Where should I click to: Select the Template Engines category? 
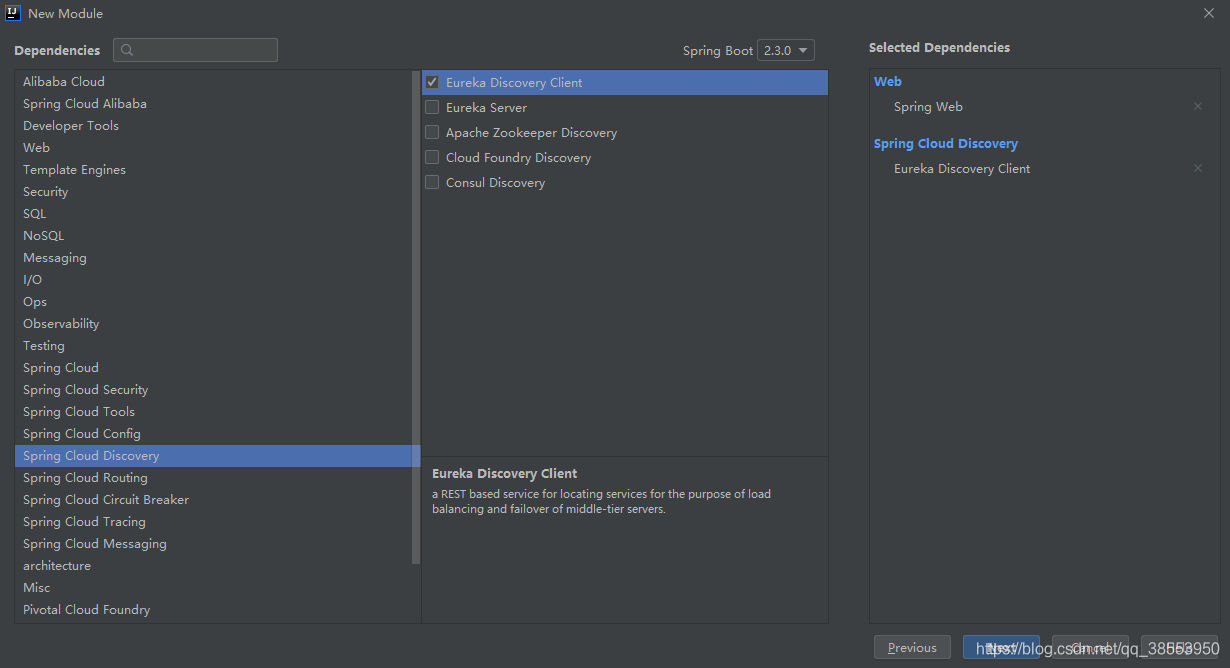(214, 170)
